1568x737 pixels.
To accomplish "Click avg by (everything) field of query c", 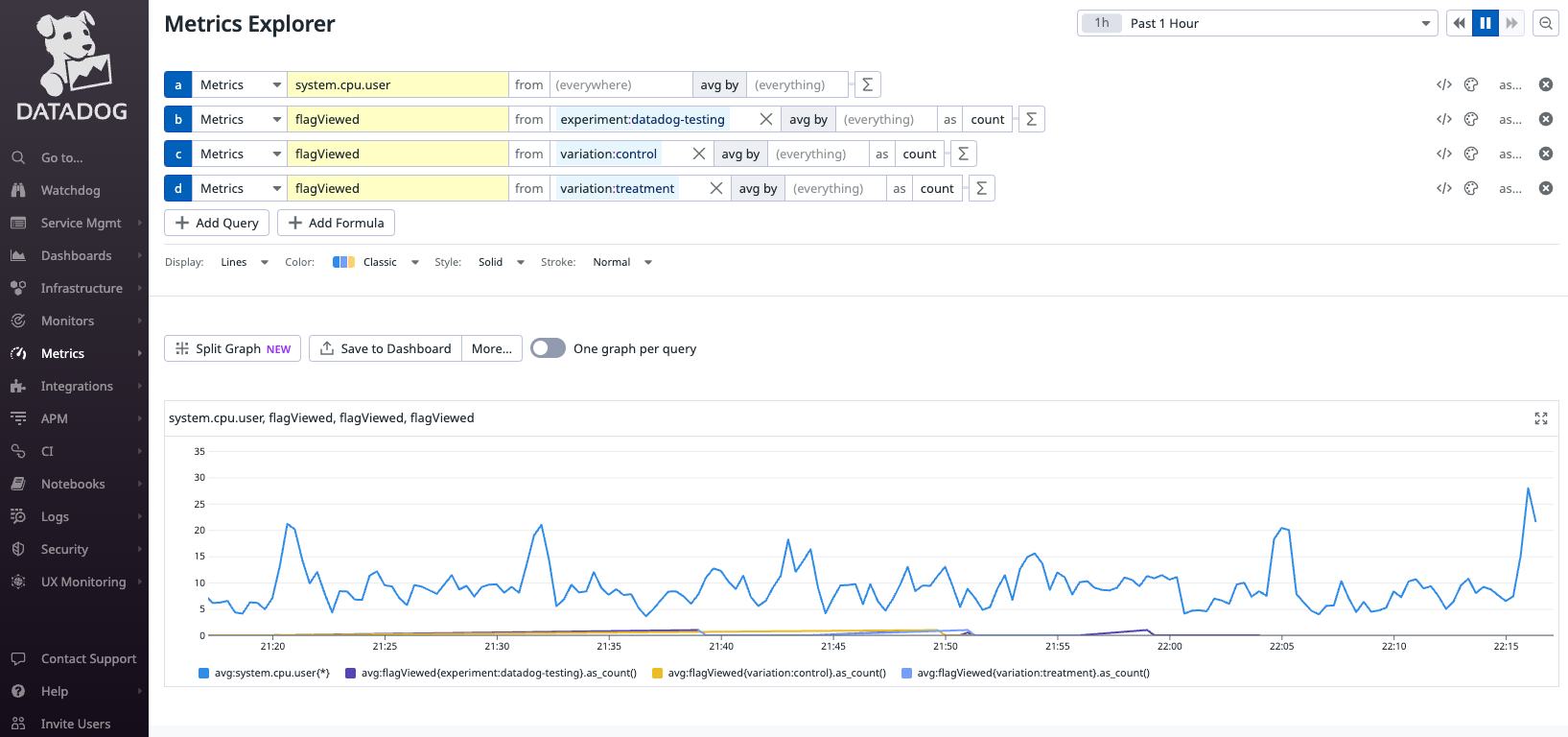I will 820,154.
